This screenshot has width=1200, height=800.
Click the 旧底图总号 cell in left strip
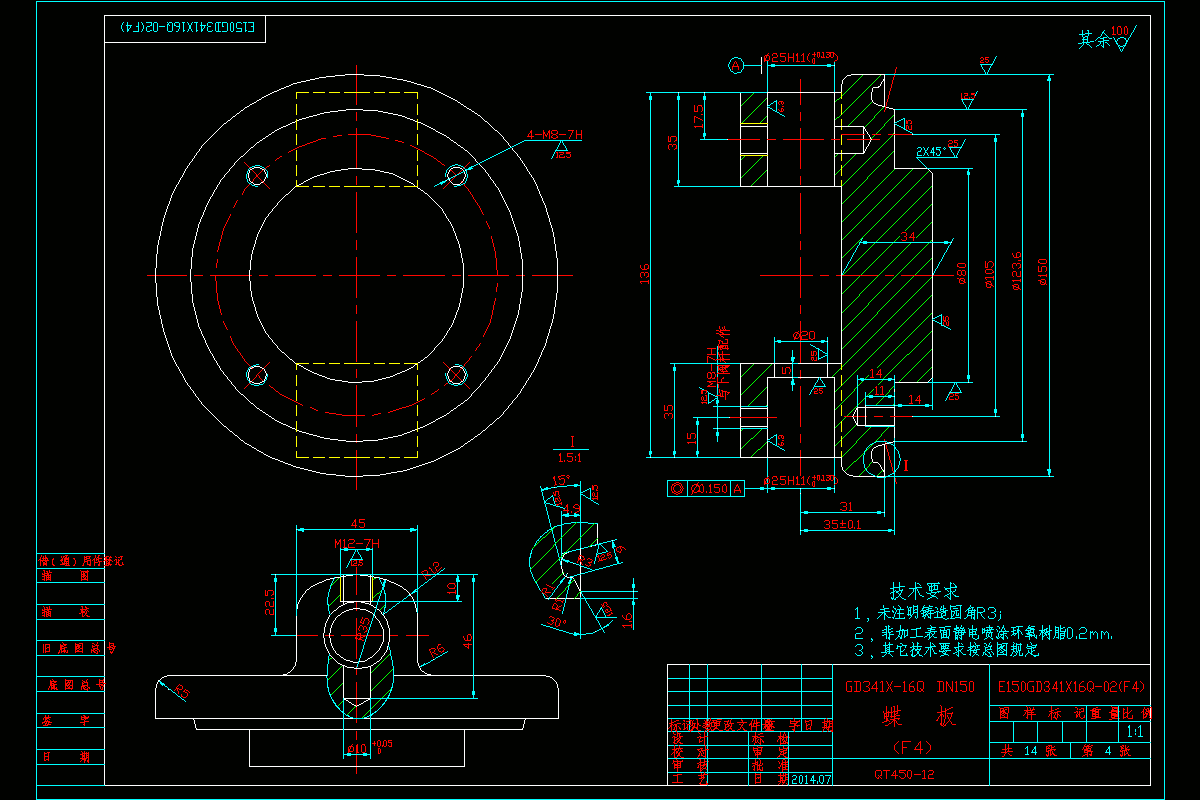point(71,648)
